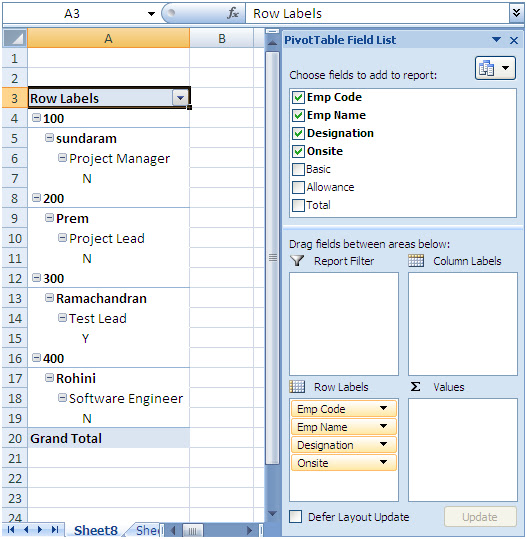Collapse the 100 group

click(36, 118)
